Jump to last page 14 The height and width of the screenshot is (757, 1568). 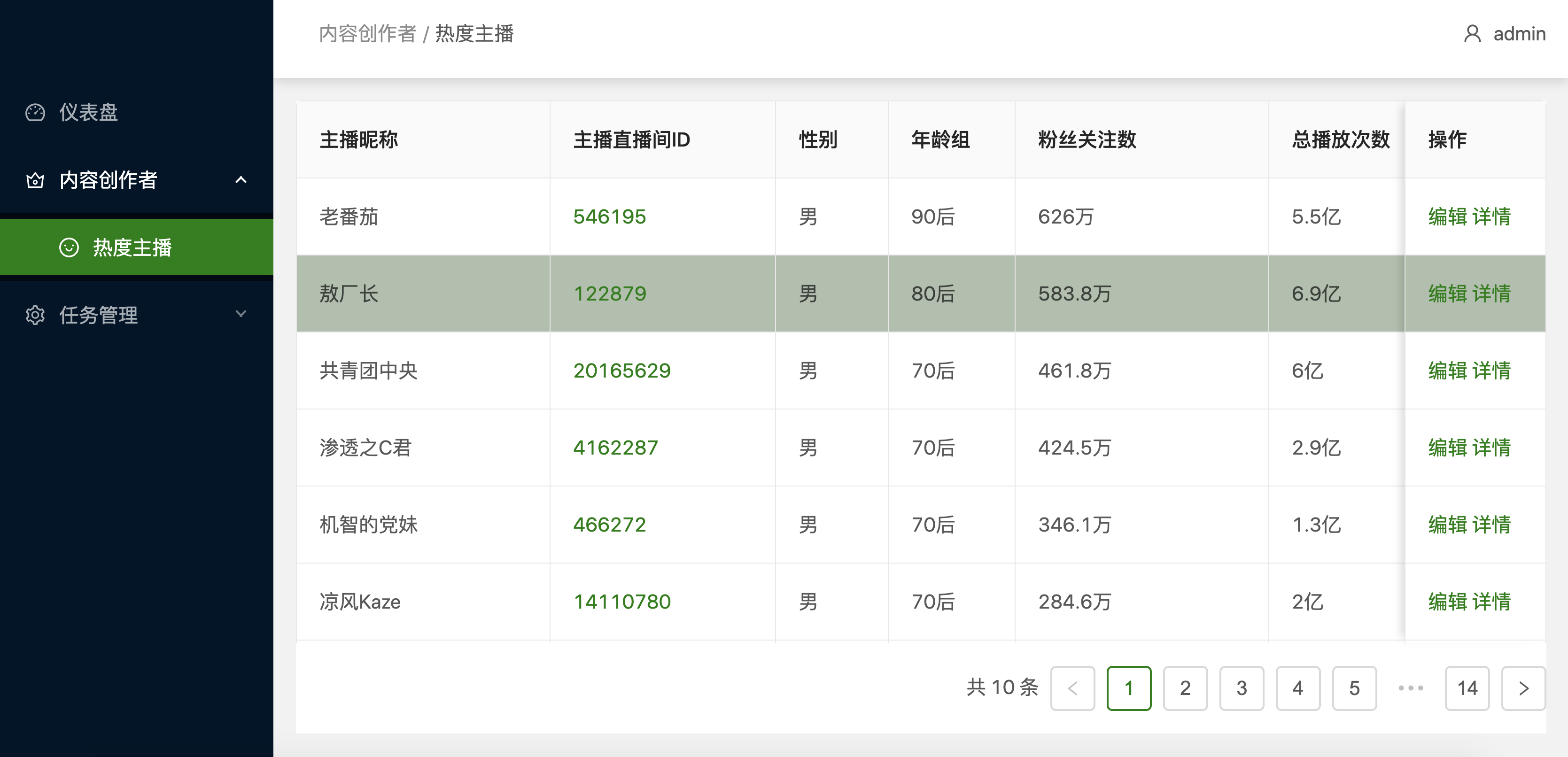click(1467, 688)
